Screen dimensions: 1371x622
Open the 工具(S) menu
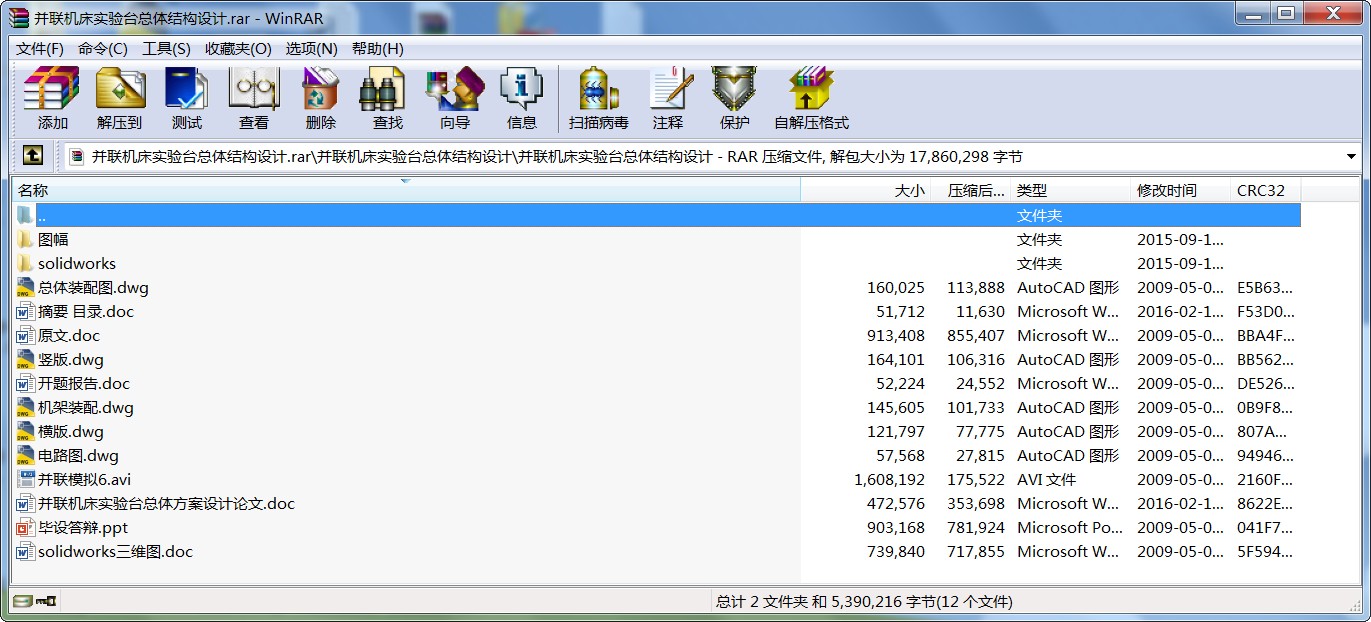coord(166,48)
